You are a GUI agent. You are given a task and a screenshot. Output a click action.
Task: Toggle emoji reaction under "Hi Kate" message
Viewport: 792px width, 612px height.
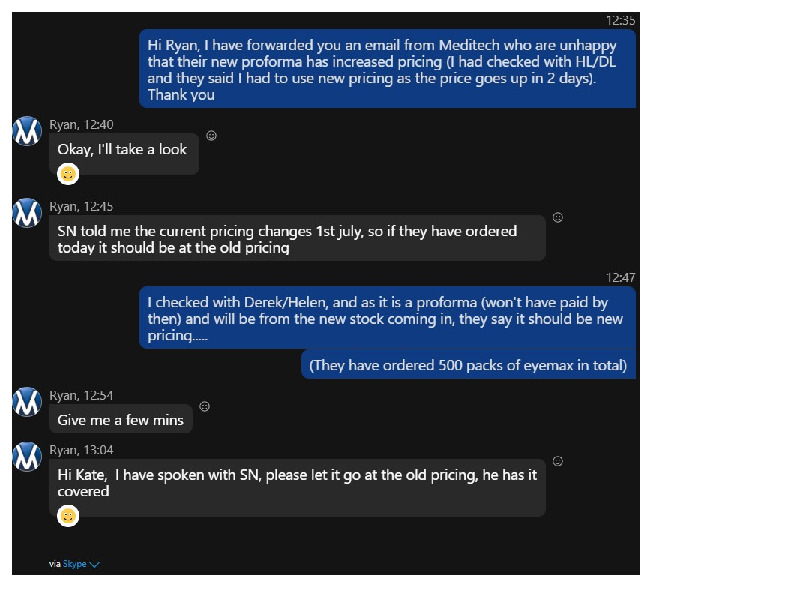click(68, 516)
